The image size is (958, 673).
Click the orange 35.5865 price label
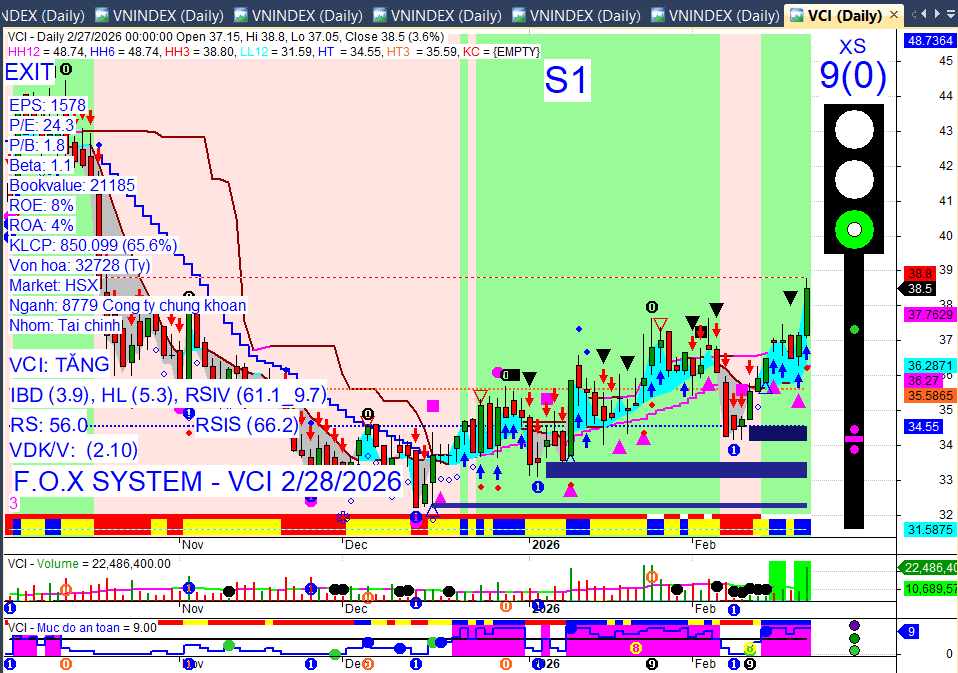(930, 396)
